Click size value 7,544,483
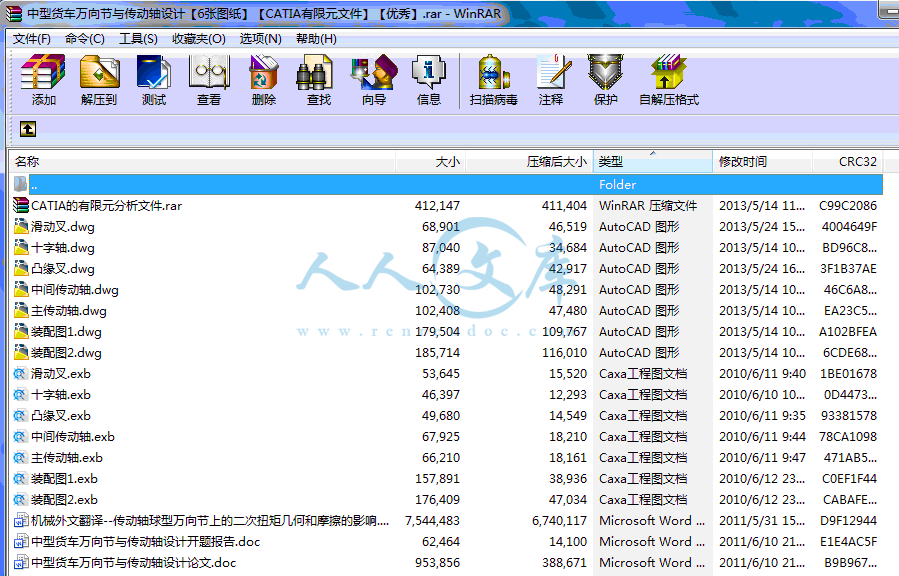 click(x=432, y=520)
